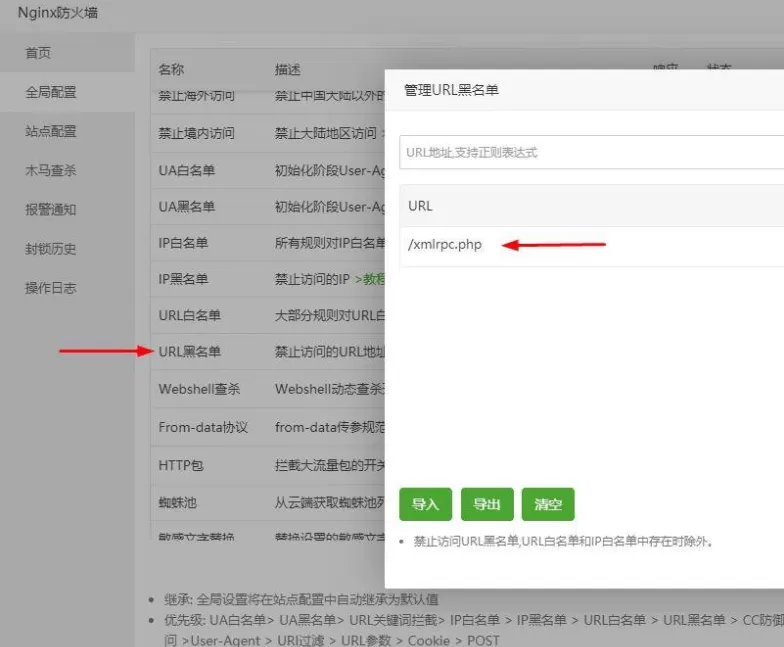Screen dimensions: 784x647
Task: Select the /xmlrpc.php blacklist entry
Action: (445, 245)
